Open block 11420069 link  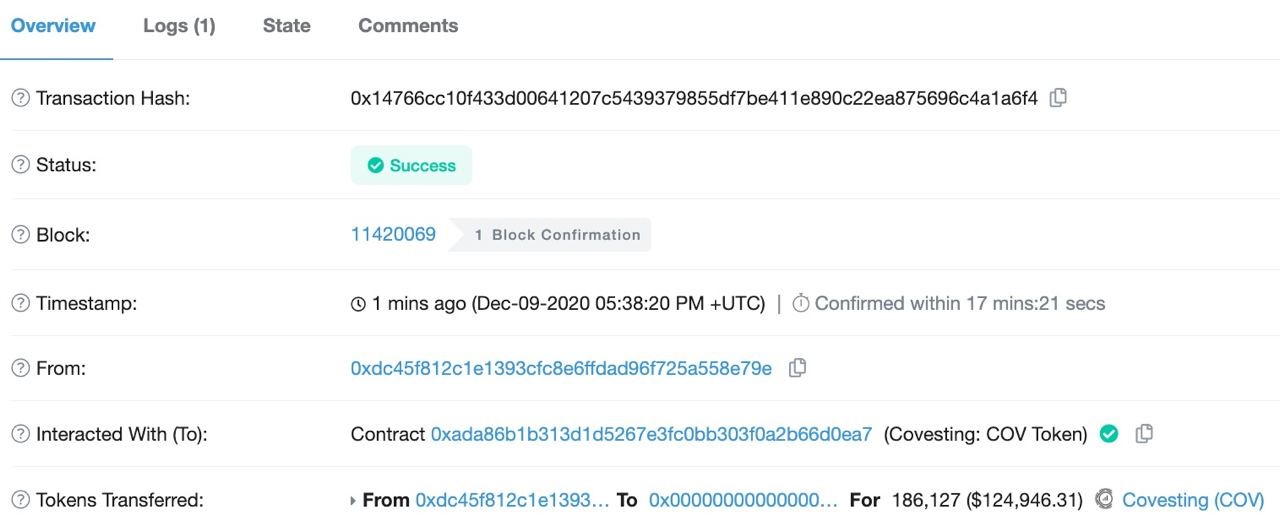[x=393, y=235]
